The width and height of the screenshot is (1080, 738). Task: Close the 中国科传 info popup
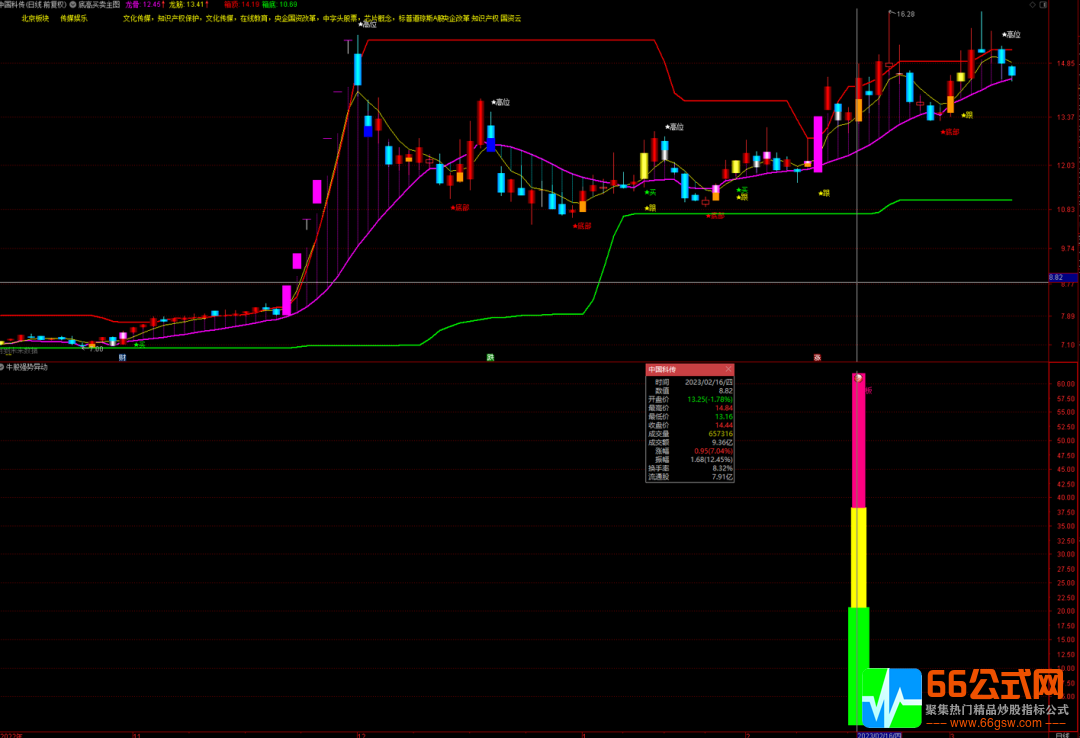(728, 369)
